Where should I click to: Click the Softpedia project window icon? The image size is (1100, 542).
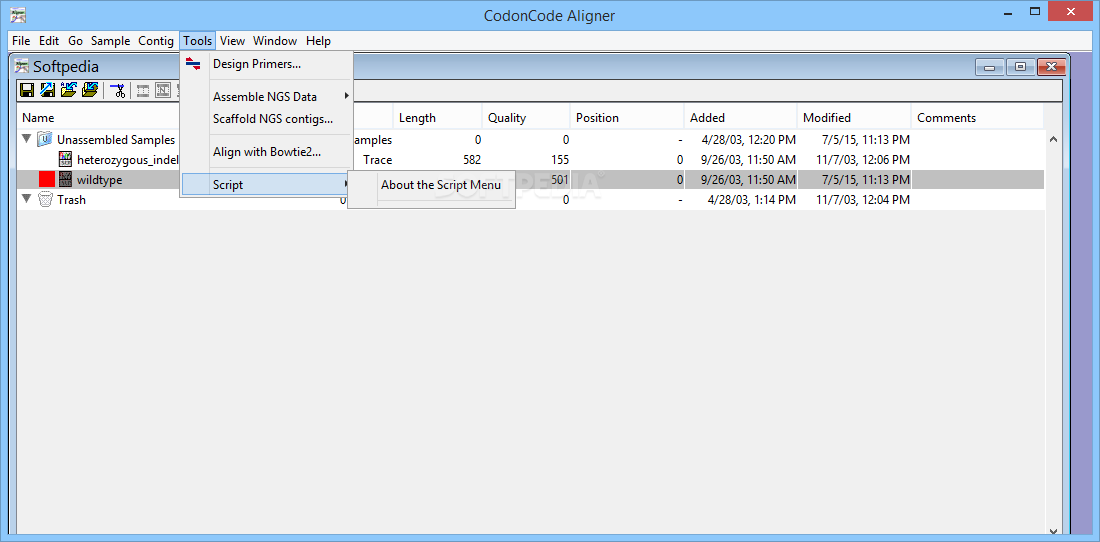[22, 67]
